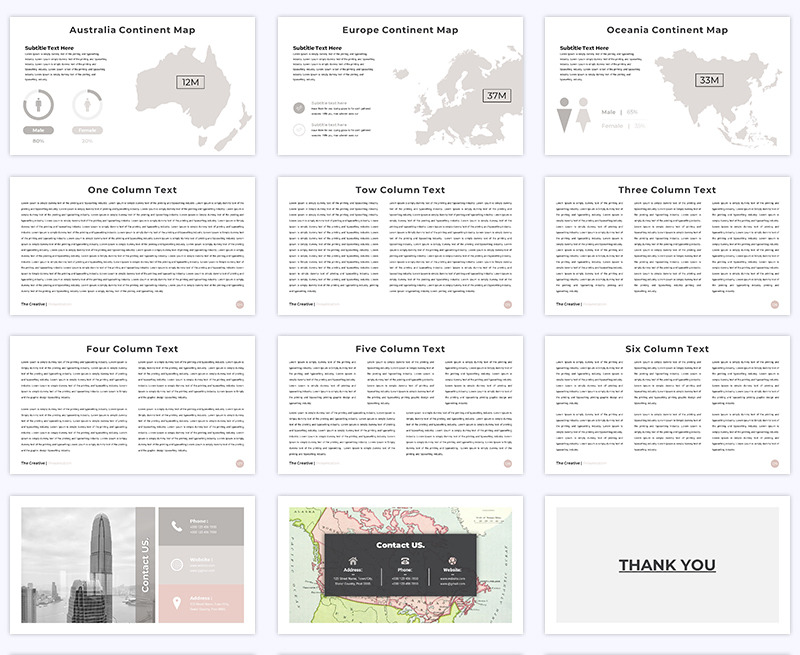Click the phone icon on the Contact Us slide
The width and height of the screenshot is (800, 655).
[x=176, y=526]
